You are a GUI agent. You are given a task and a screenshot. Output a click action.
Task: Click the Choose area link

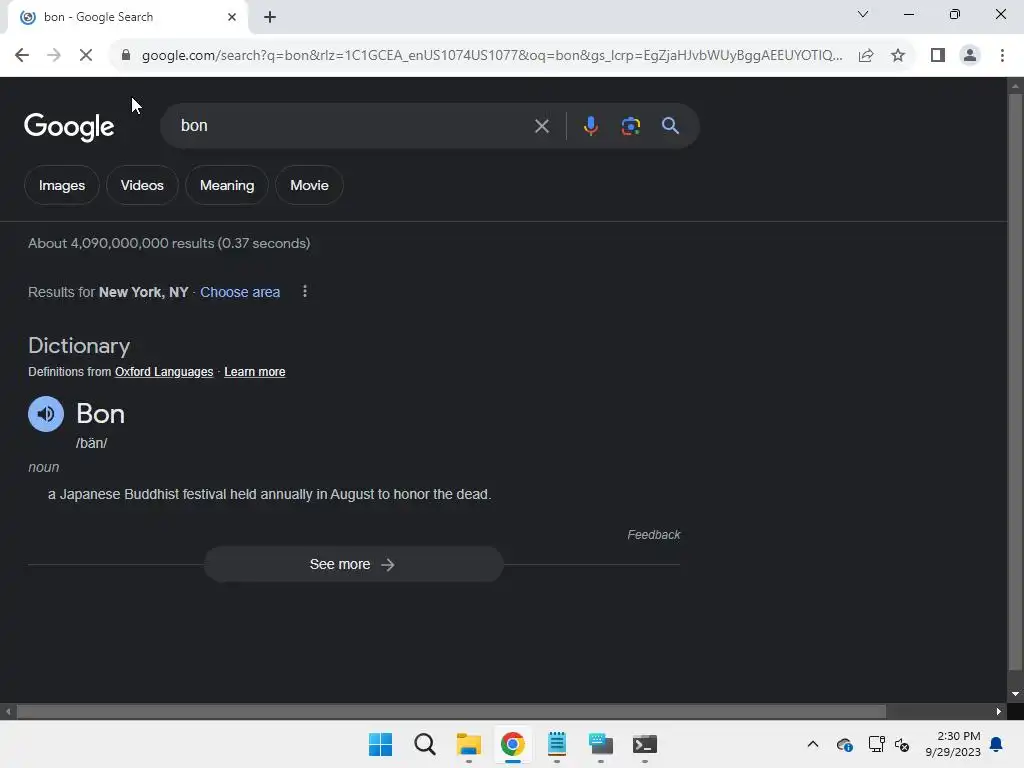[x=240, y=292]
